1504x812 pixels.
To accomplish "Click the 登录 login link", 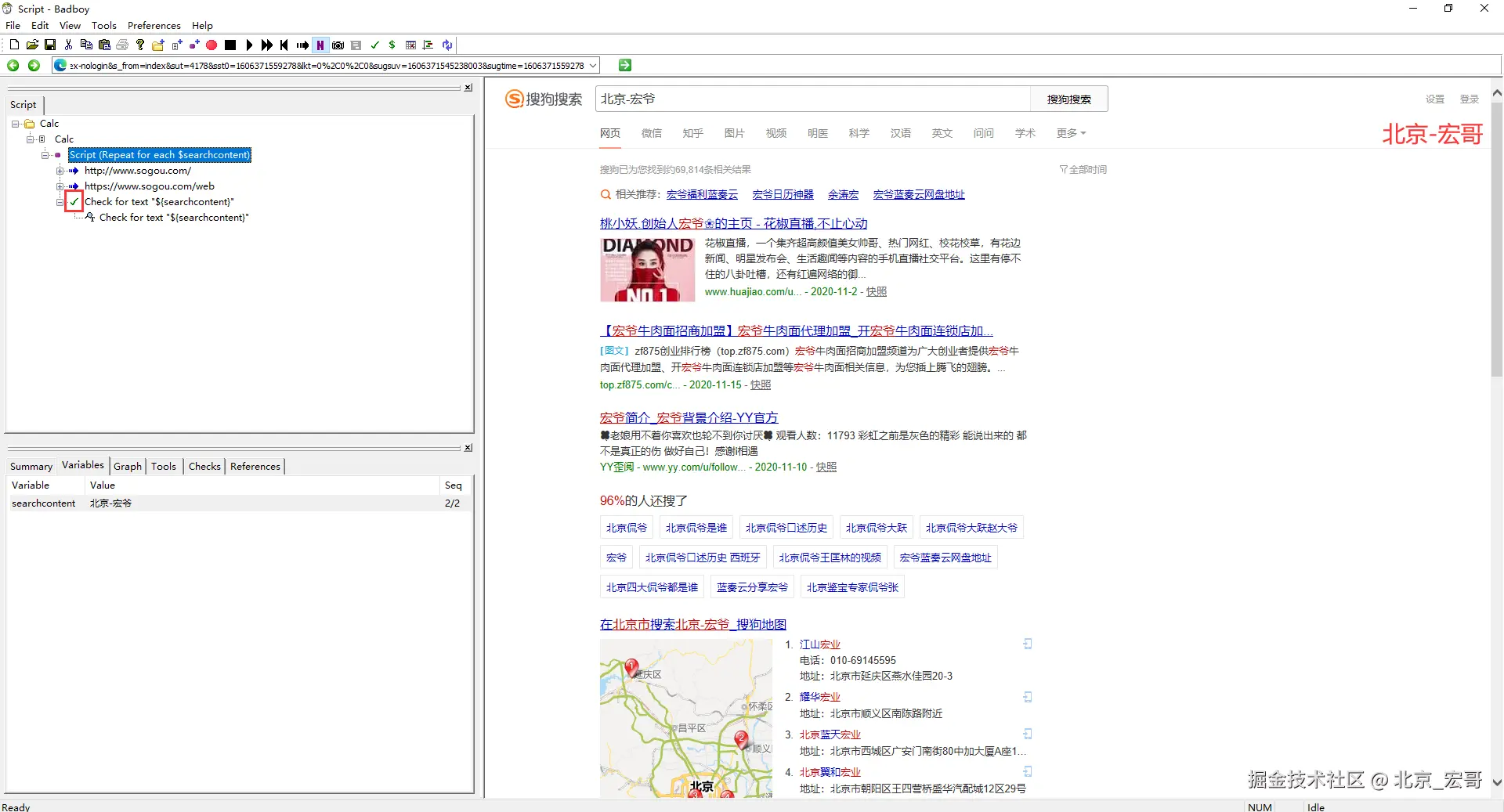I will [1470, 99].
